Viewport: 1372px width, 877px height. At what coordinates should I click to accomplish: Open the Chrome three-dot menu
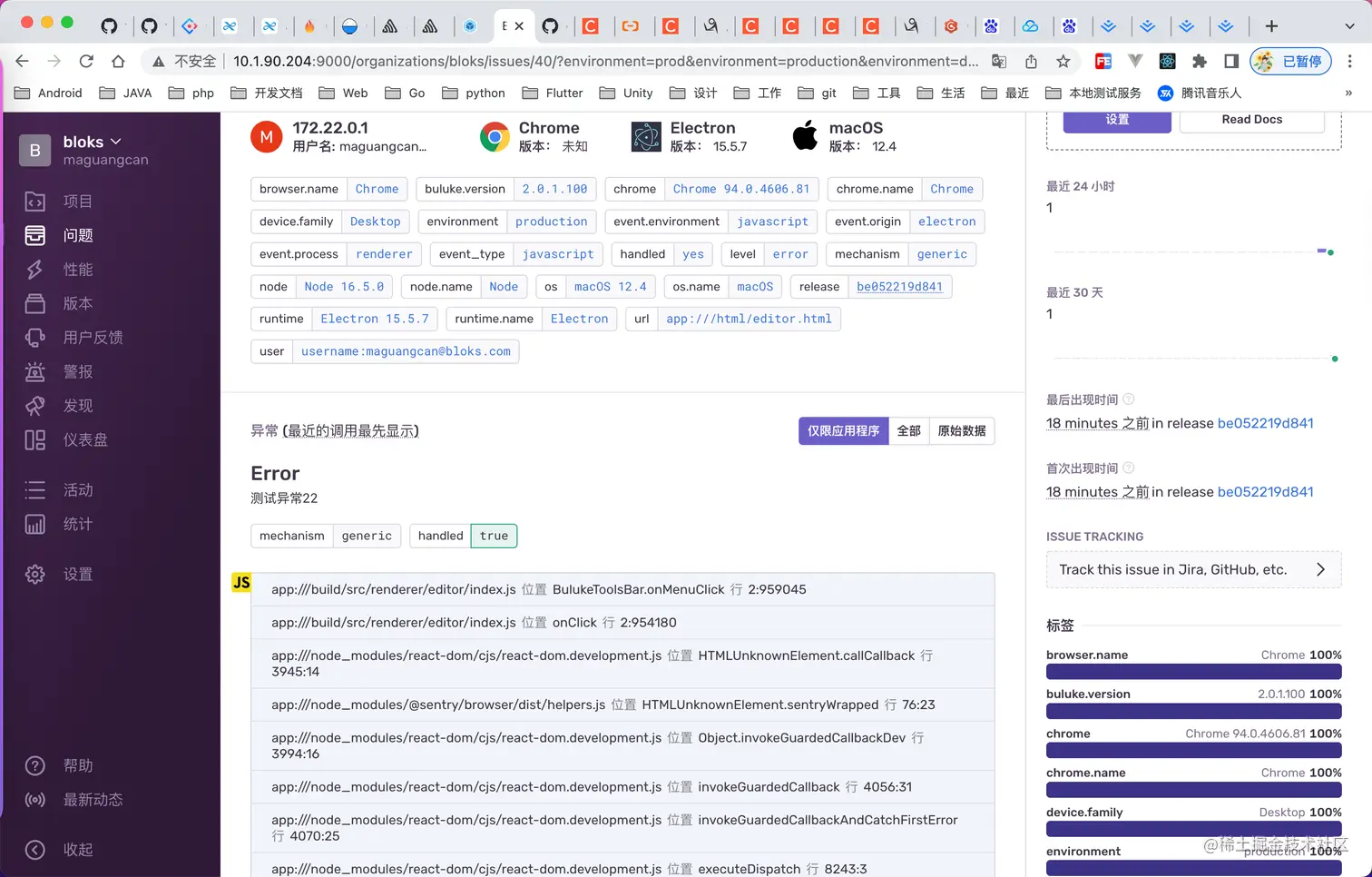tap(1349, 61)
